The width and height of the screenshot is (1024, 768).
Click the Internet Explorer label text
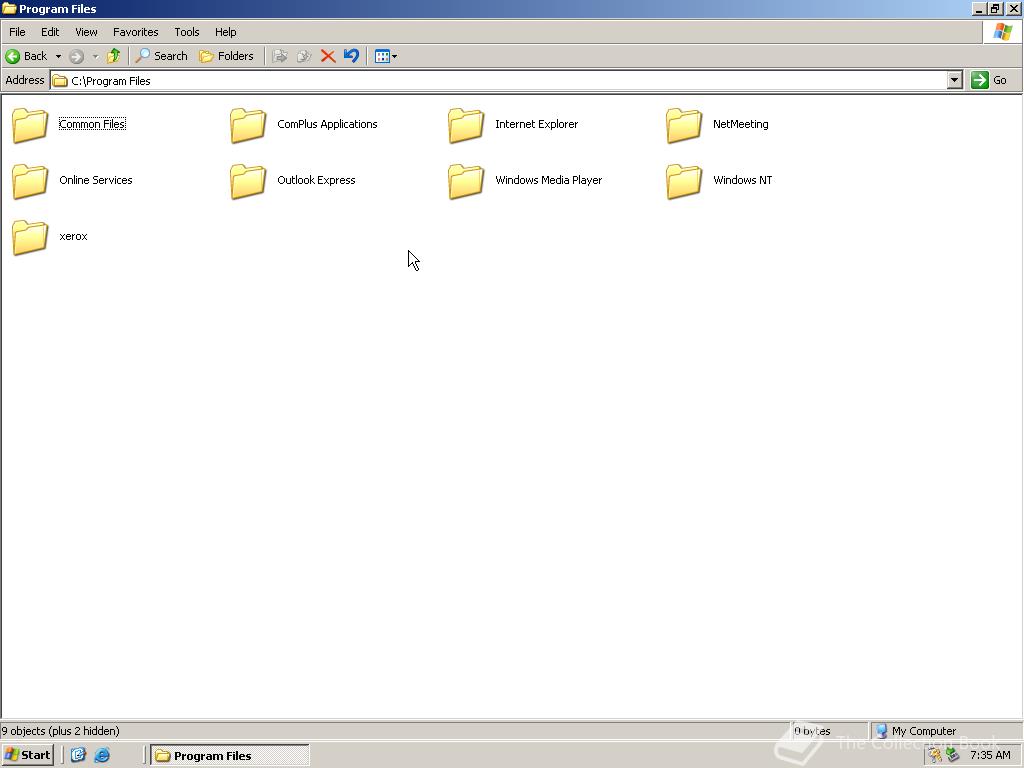tap(536, 124)
